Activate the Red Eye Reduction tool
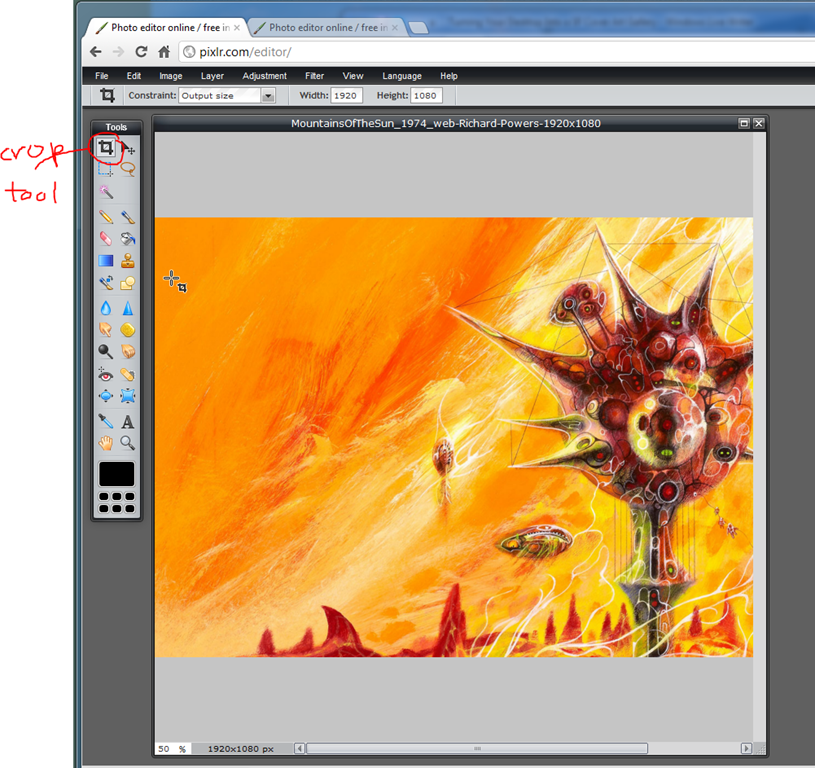 point(105,374)
